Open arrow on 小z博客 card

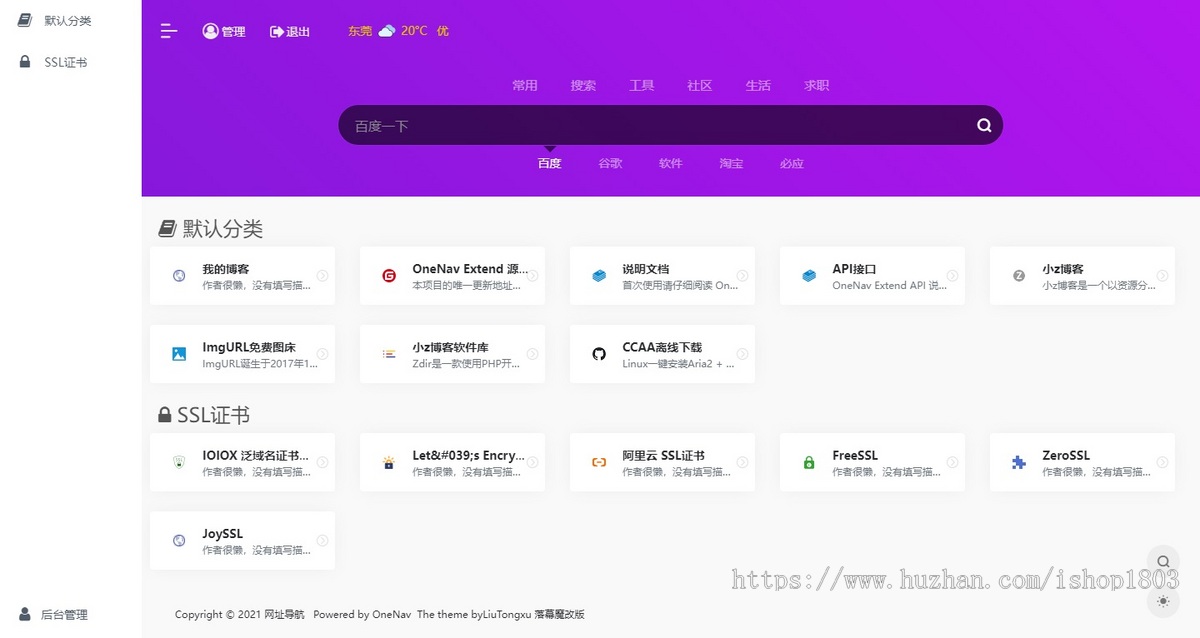point(1162,276)
